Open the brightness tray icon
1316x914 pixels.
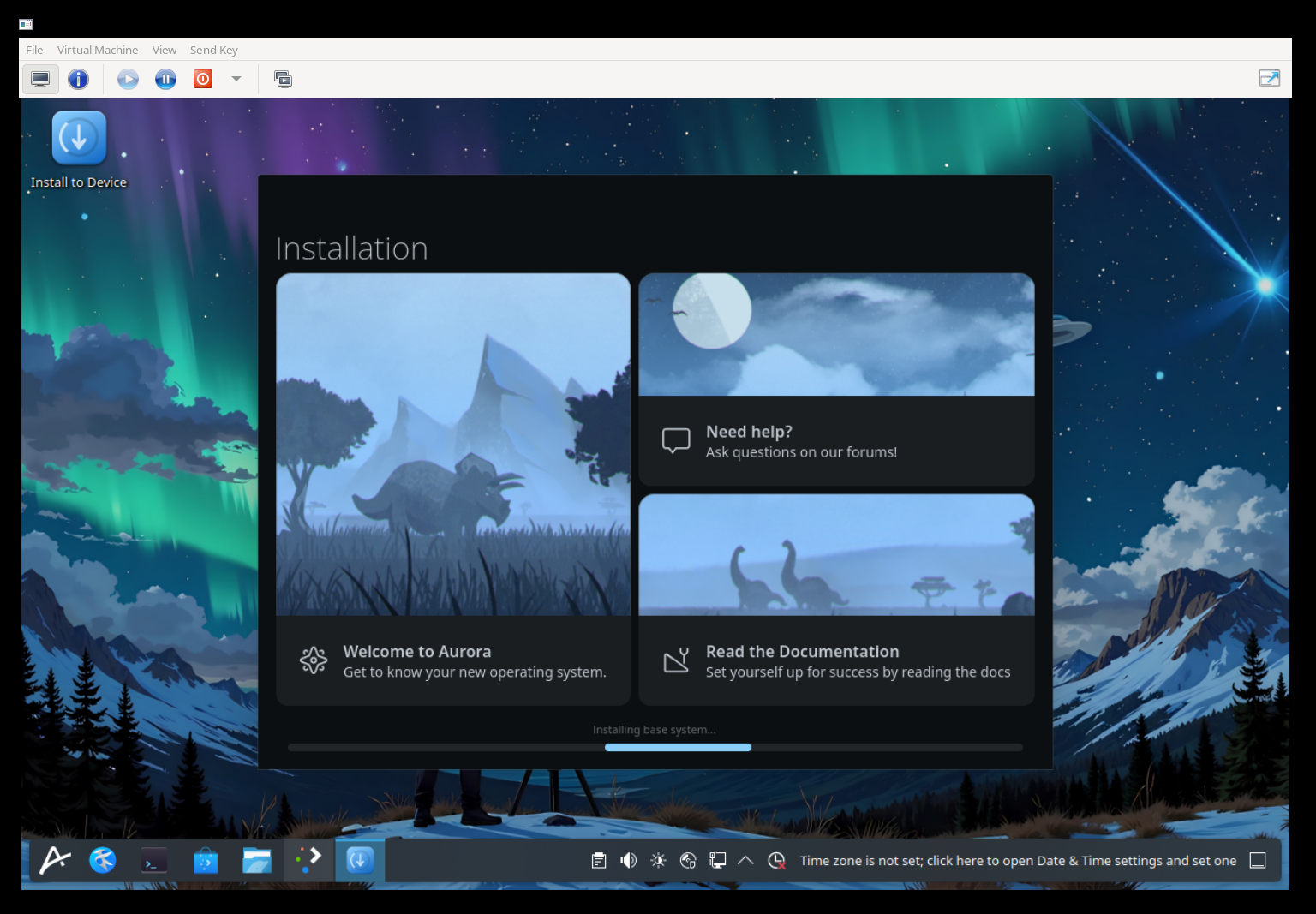point(658,861)
